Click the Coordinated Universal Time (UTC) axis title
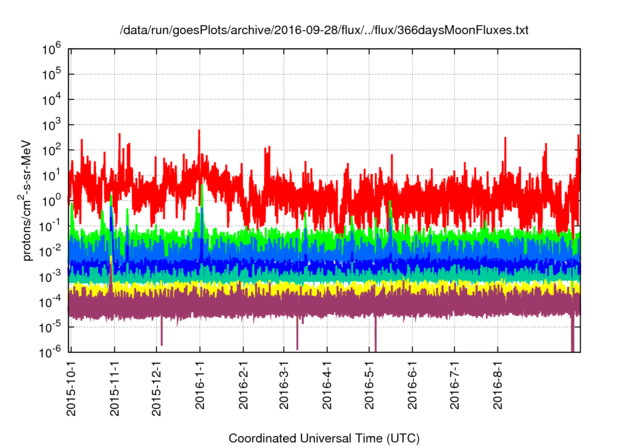 (323, 438)
